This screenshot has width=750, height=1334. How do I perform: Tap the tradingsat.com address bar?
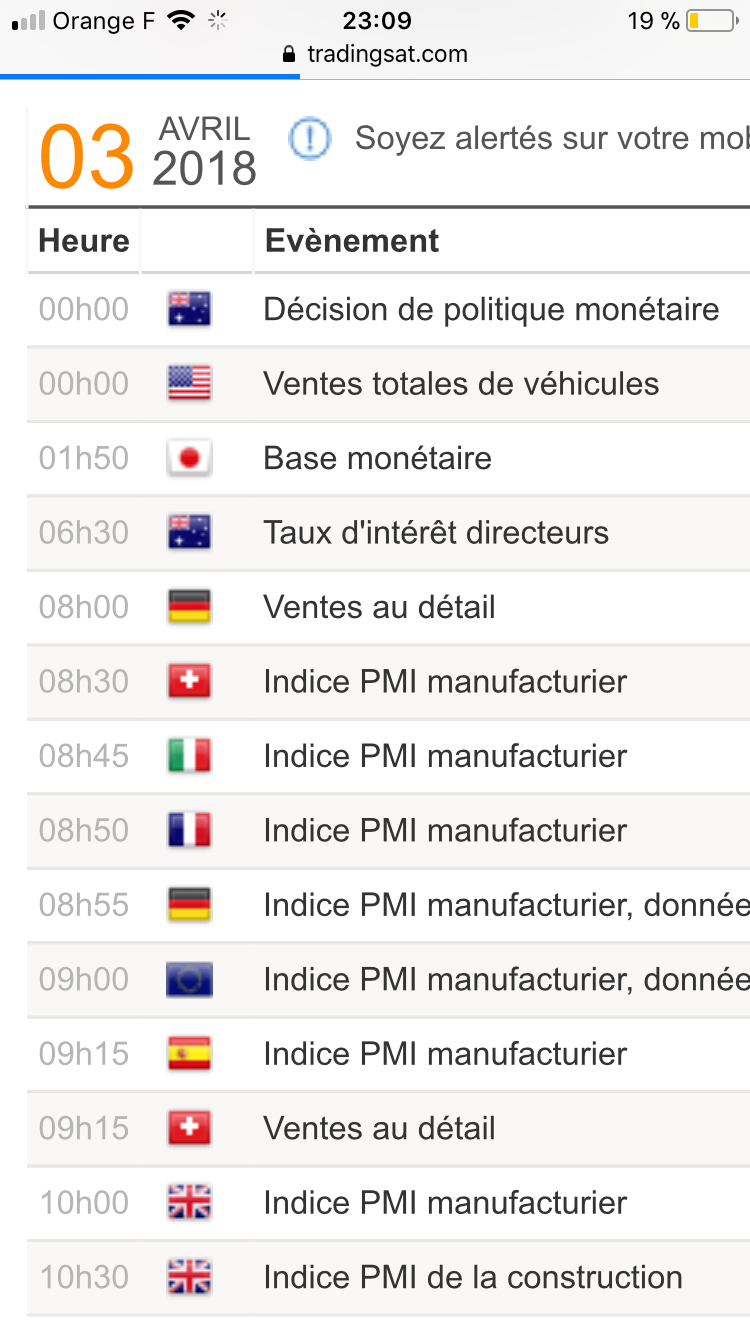(x=386, y=54)
